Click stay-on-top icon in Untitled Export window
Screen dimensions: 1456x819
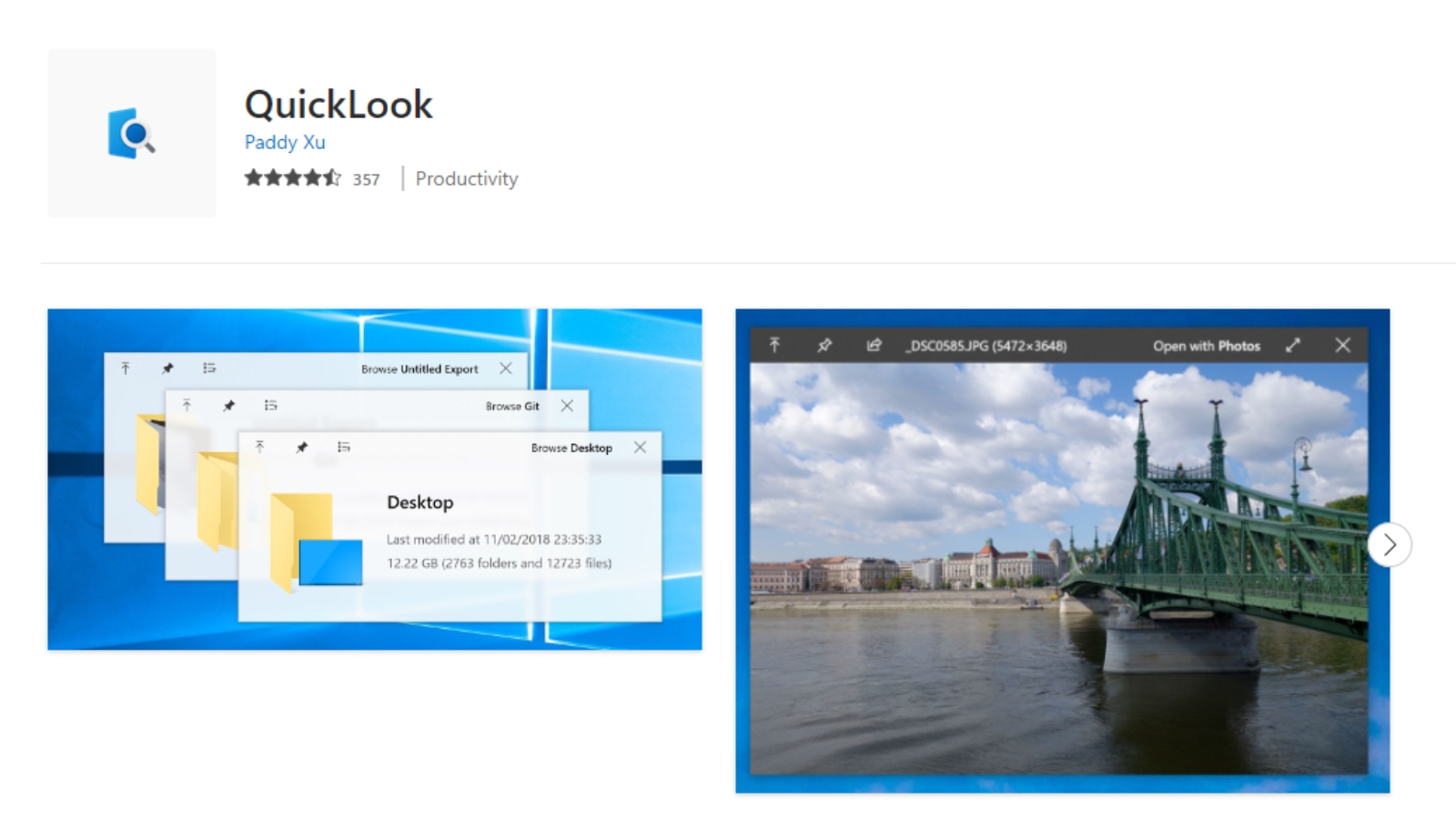126,369
